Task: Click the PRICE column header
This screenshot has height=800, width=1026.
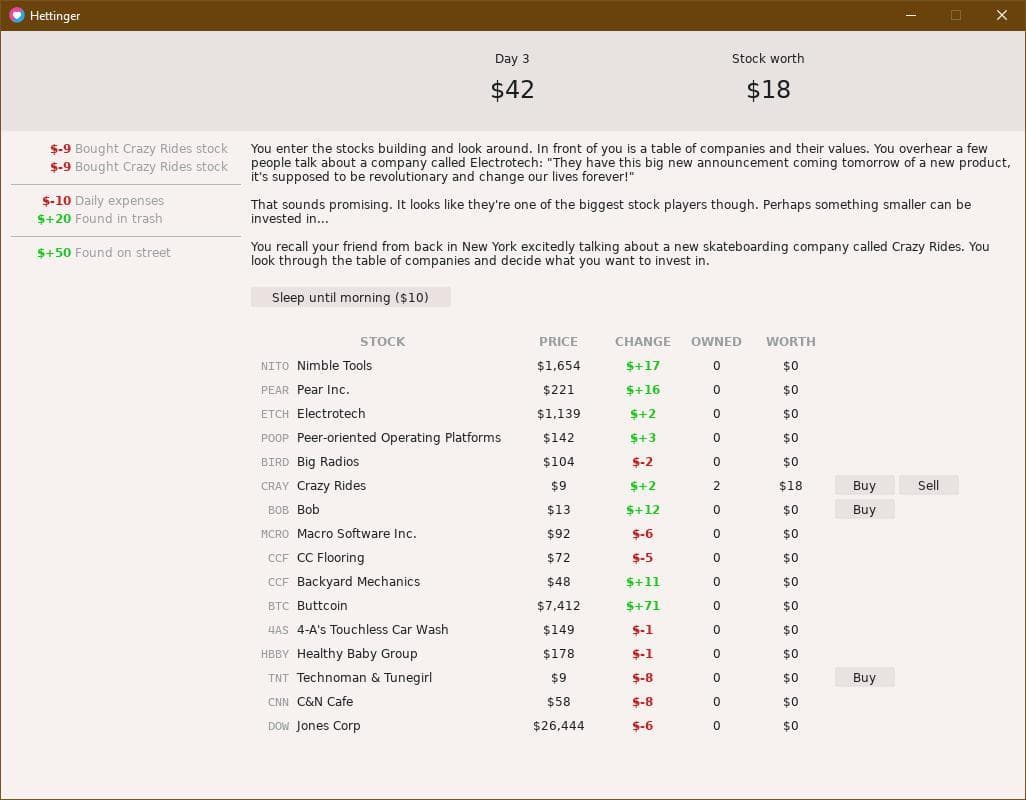Action: (x=558, y=342)
